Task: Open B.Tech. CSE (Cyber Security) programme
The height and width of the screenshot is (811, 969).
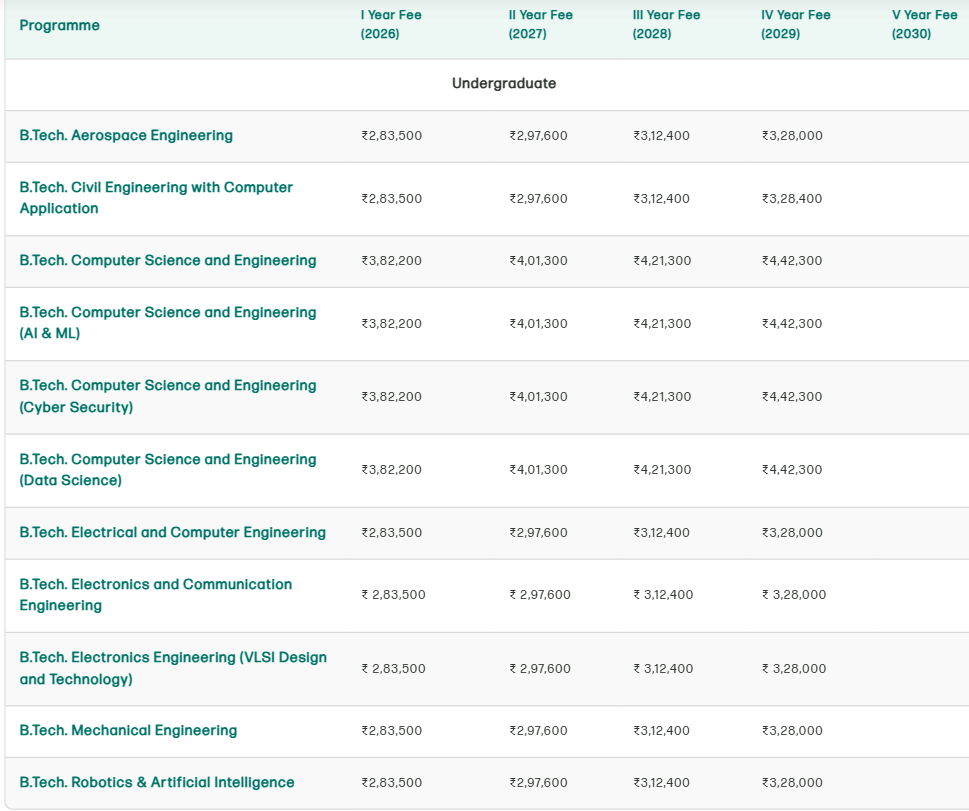Action: coord(167,396)
